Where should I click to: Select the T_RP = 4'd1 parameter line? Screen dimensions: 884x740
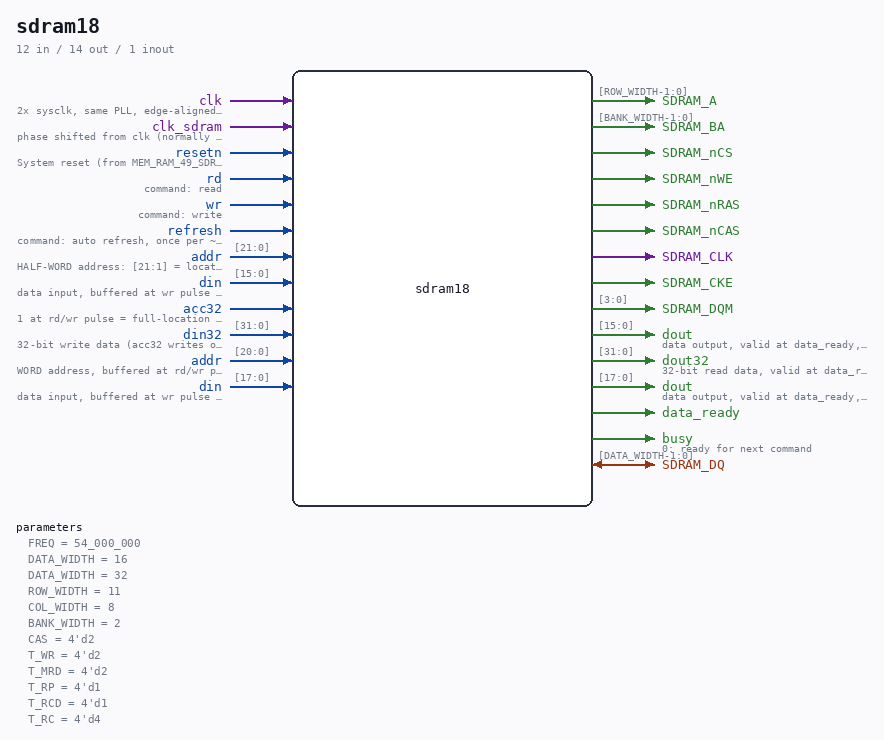pos(64,687)
